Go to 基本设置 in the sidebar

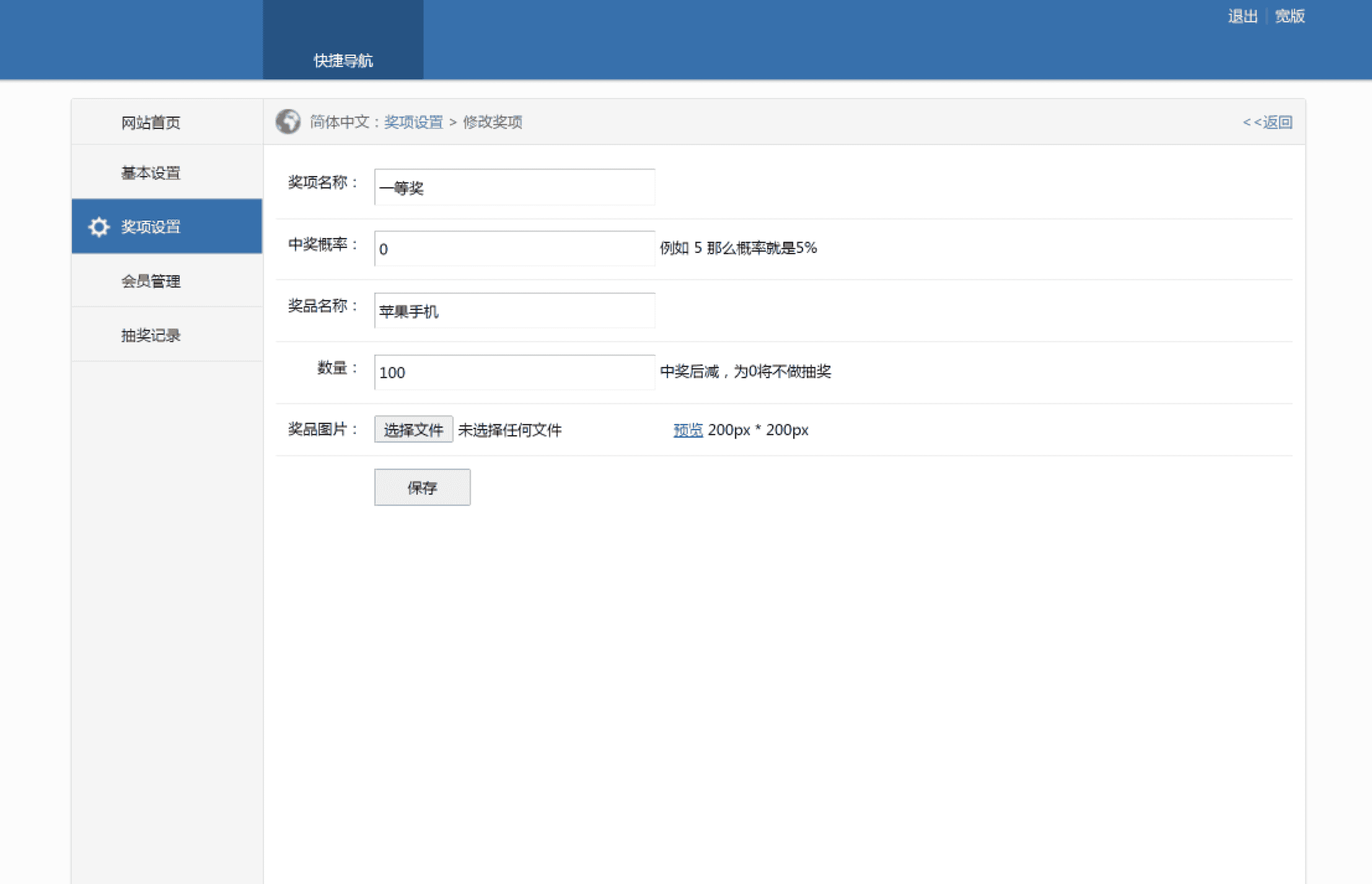coord(151,173)
